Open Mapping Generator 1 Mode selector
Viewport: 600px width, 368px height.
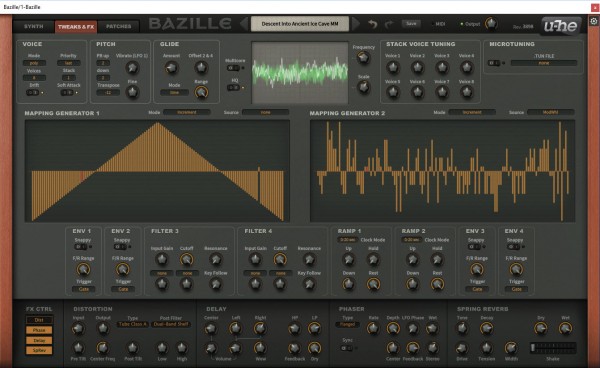(x=187, y=112)
